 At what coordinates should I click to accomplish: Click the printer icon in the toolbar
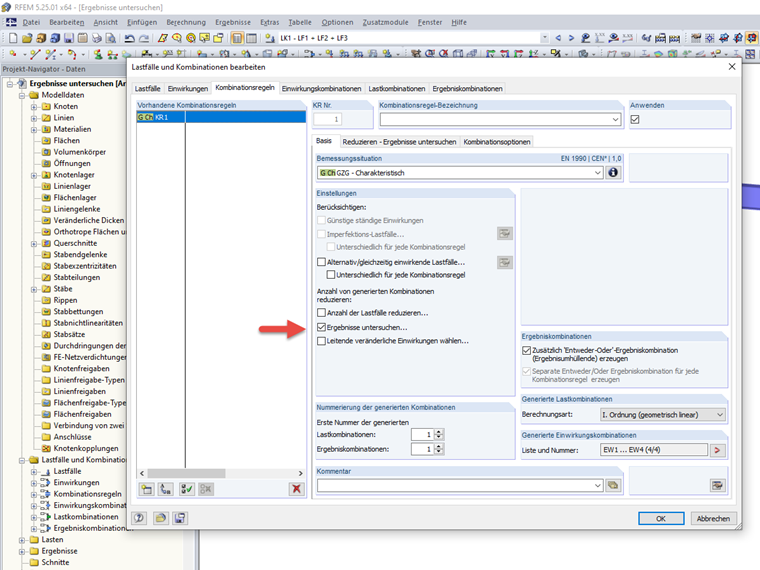[97, 38]
